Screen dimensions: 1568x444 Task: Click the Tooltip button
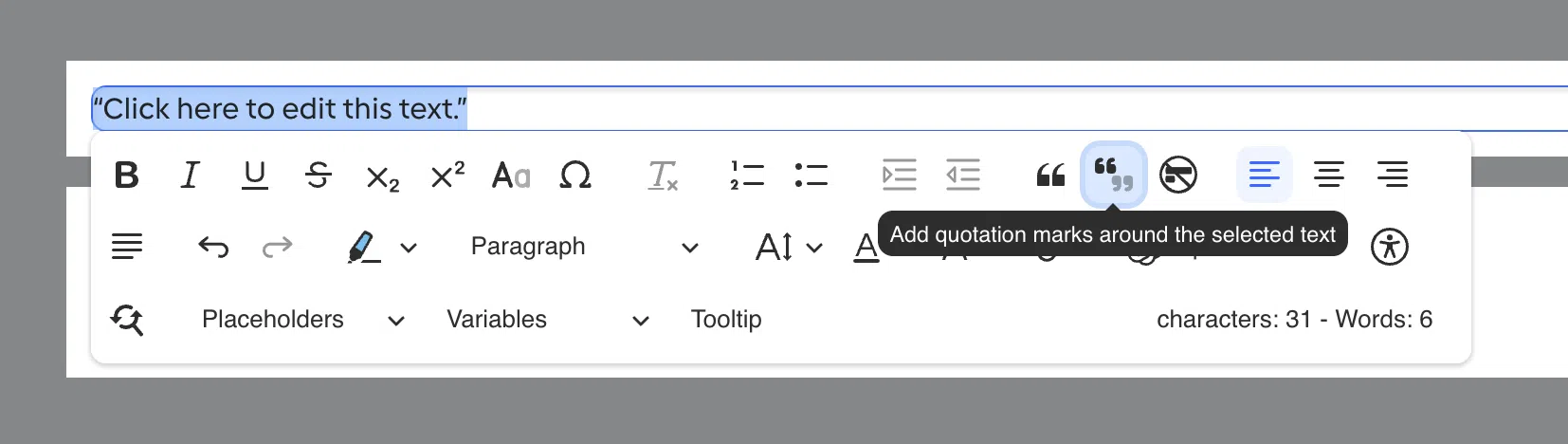point(726,320)
